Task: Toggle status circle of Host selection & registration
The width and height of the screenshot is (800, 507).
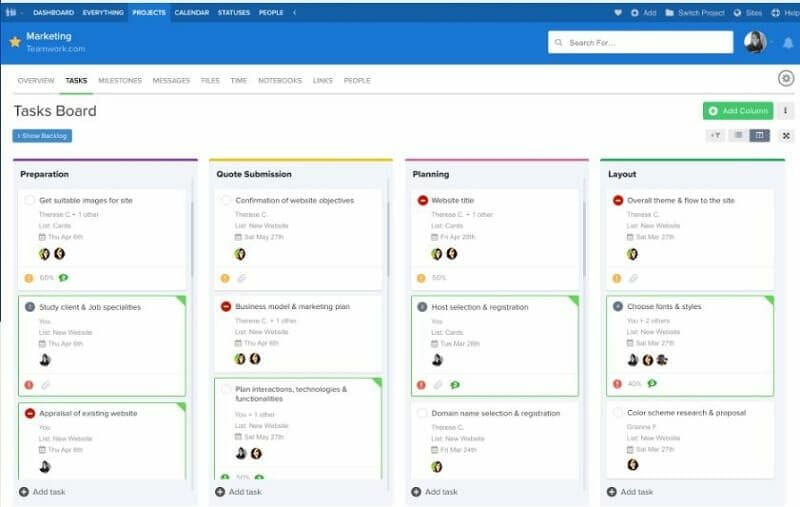Action: coord(422,307)
